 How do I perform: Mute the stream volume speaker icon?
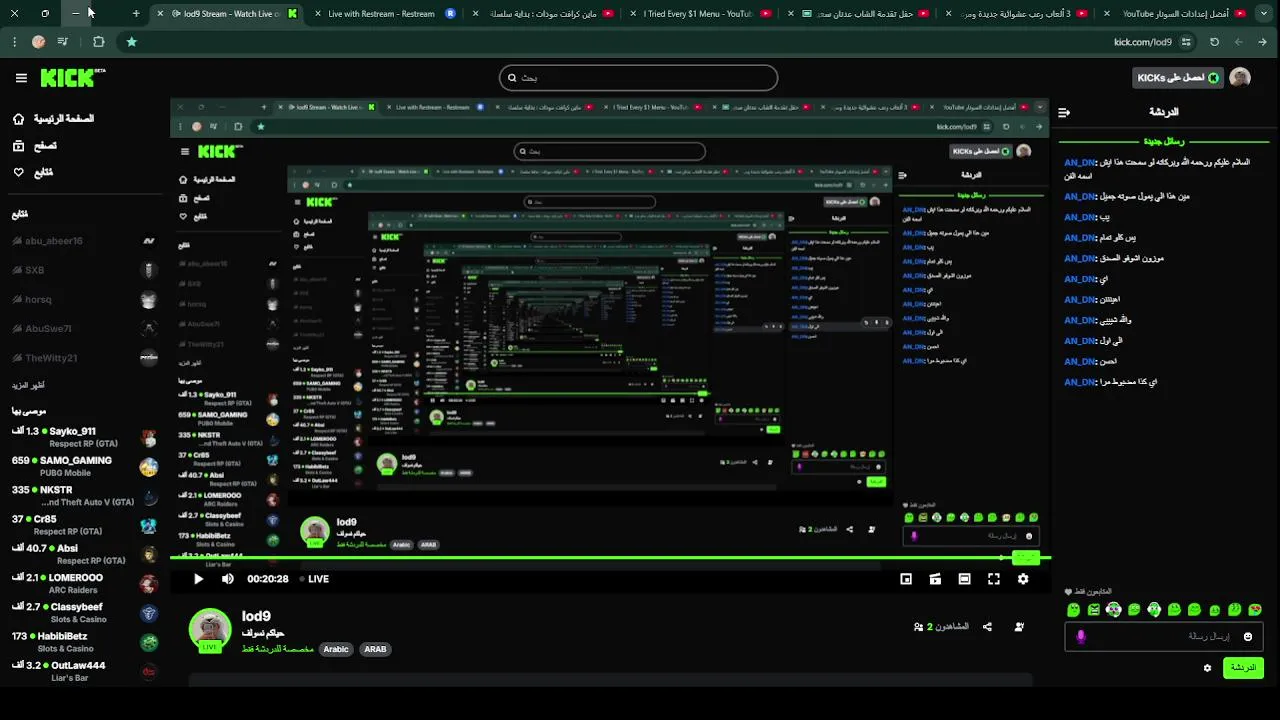pyautogui.click(x=228, y=579)
